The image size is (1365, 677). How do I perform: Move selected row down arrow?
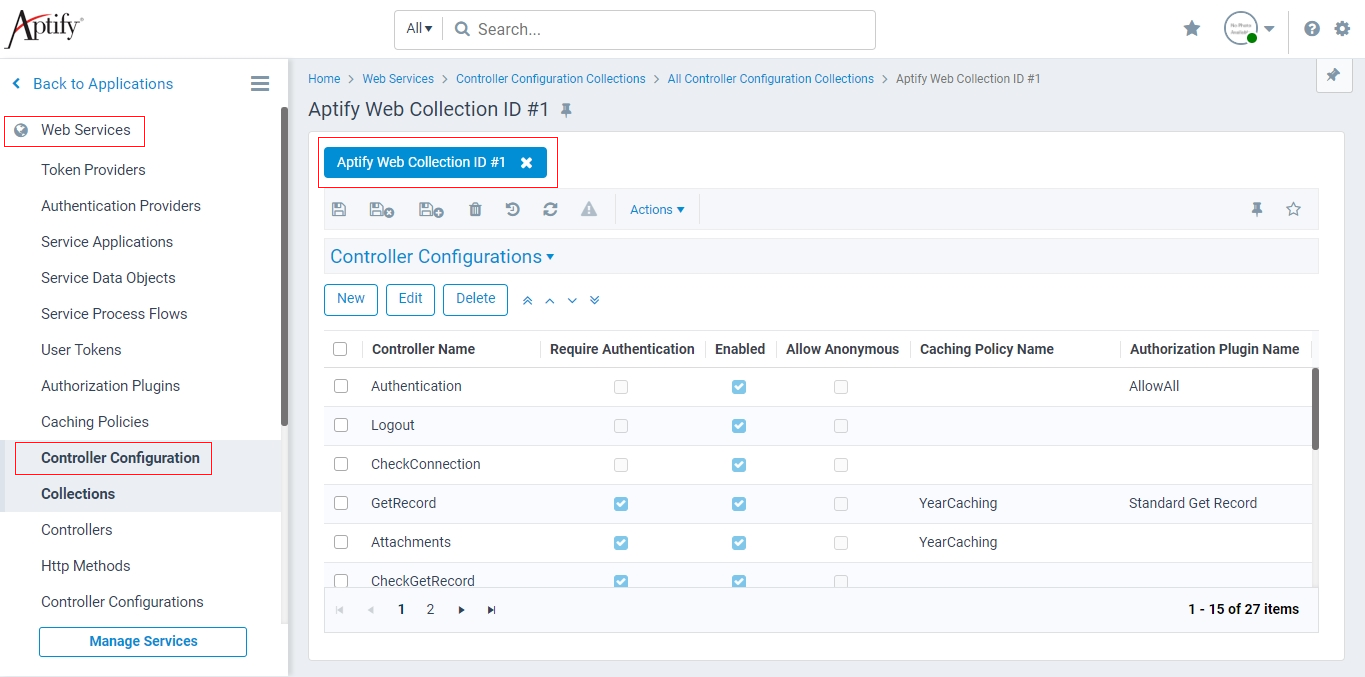tap(572, 300)
